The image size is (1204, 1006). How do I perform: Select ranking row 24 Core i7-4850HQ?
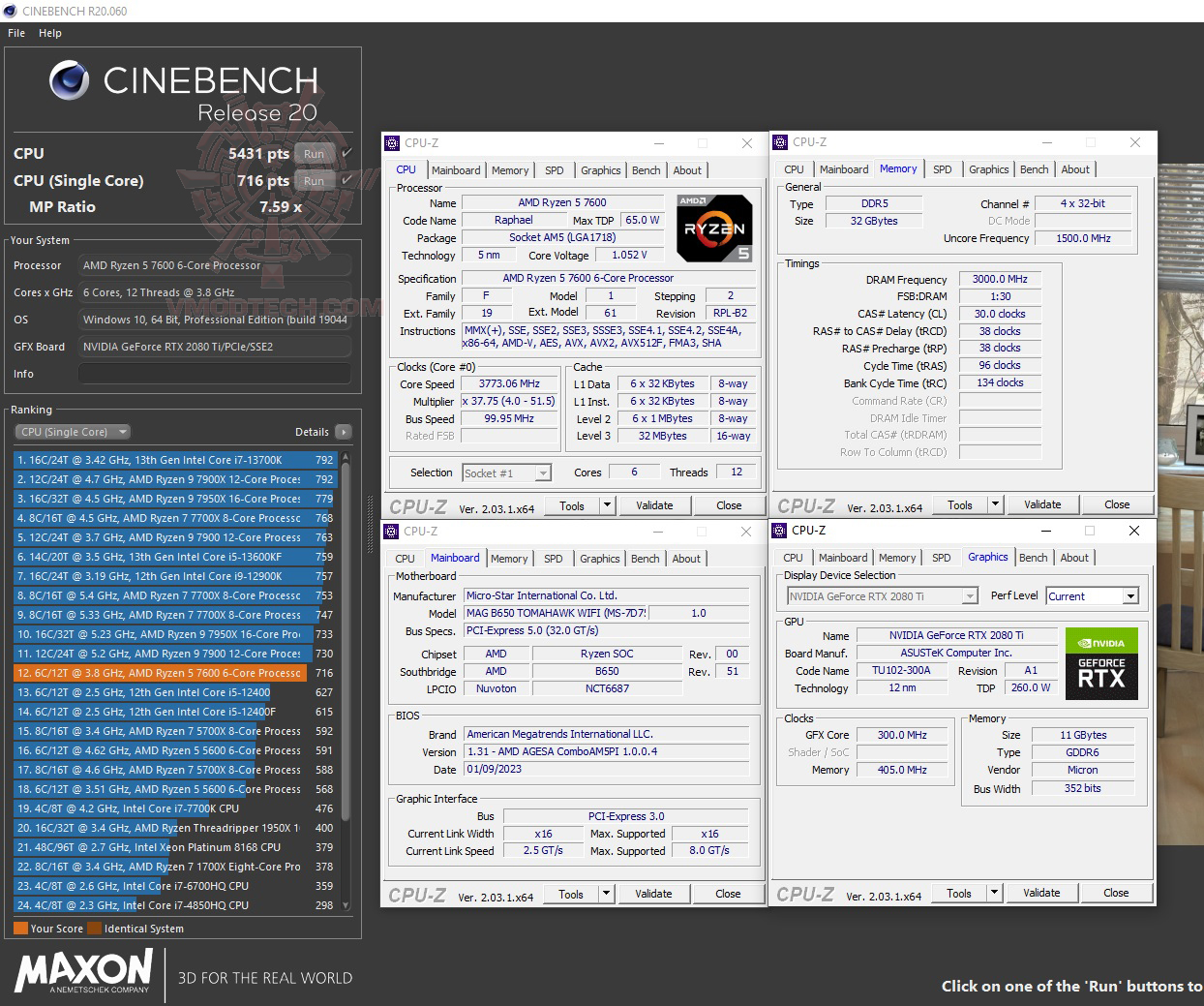coord(174,905)
